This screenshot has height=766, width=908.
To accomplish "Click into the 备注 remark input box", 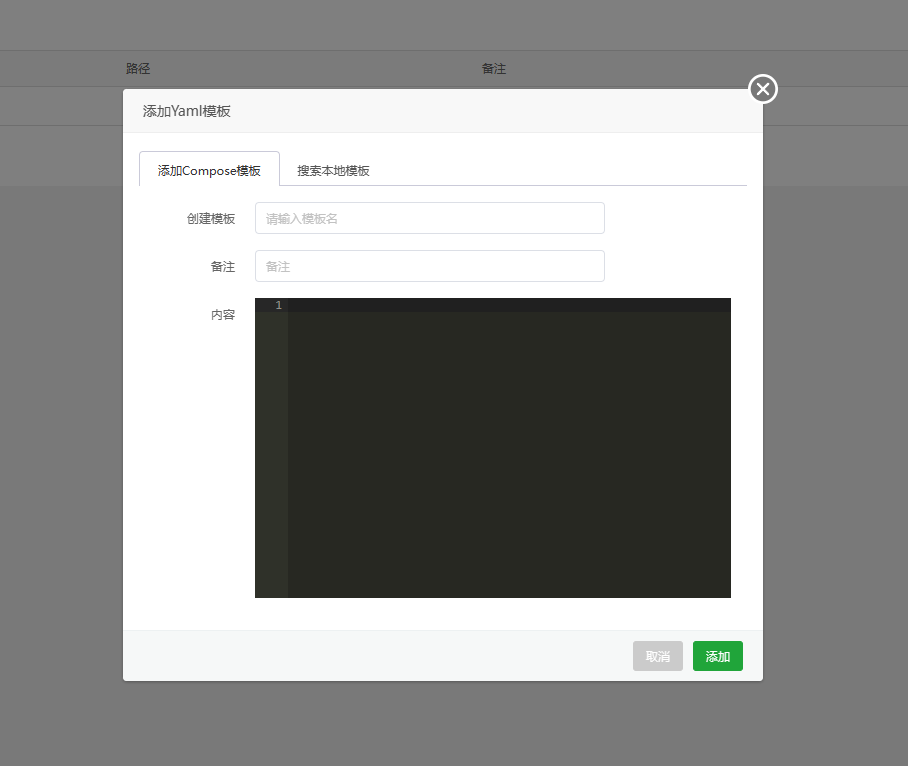I will [x=429, y=266].
